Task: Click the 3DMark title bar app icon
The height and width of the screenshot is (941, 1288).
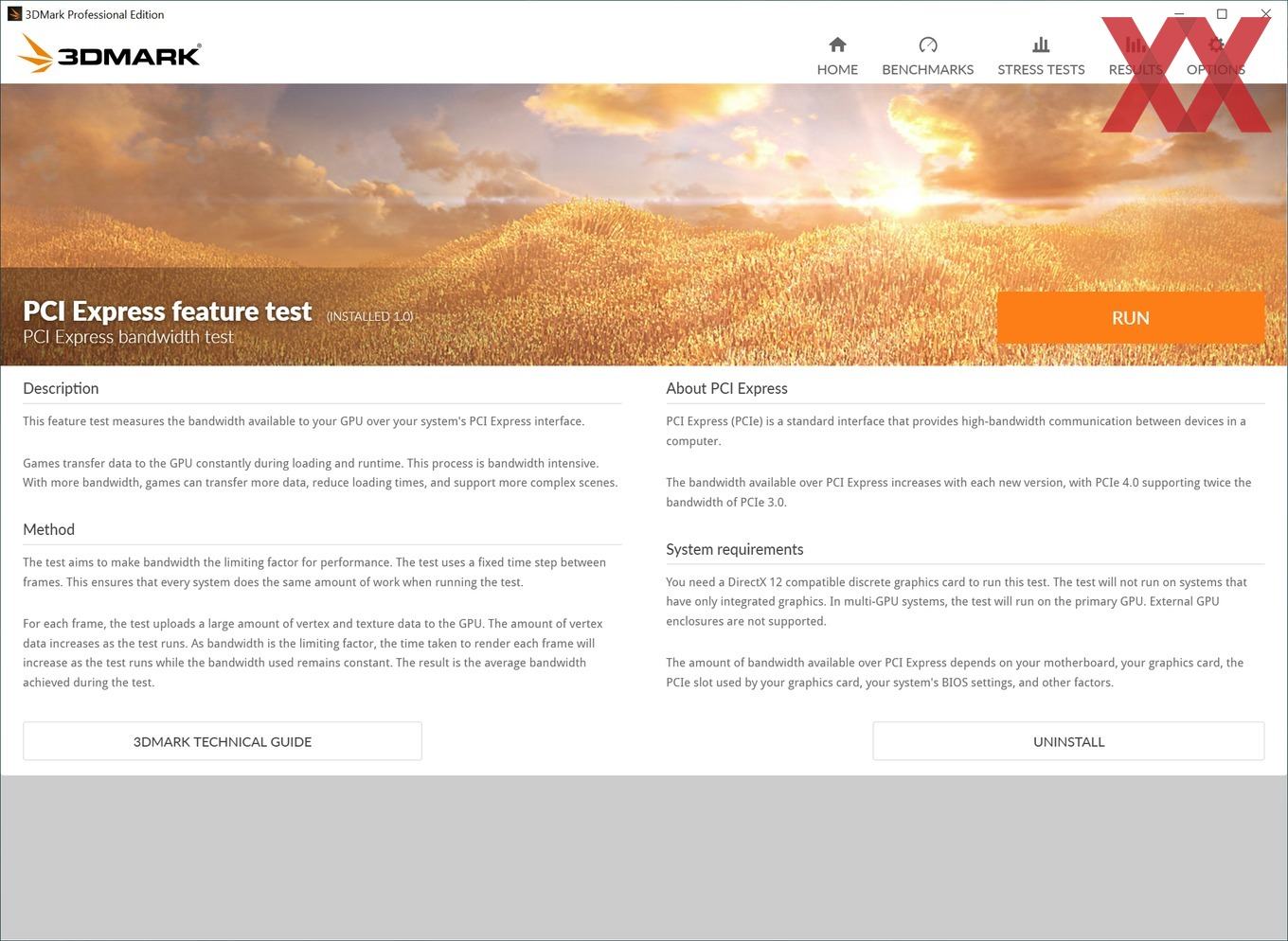Action: tap(14, 14)
